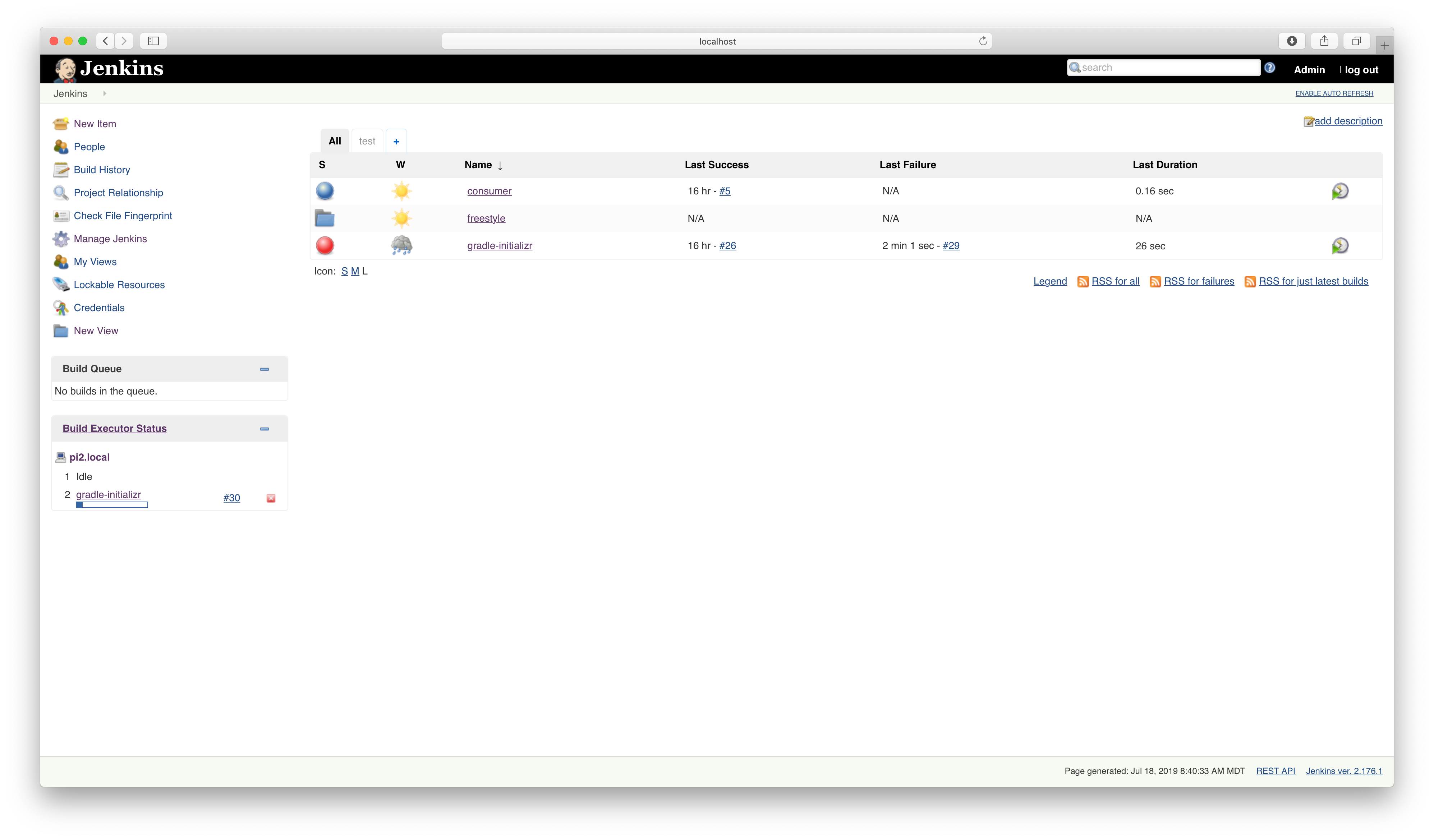This screenshot has width=1434, height=840.
Task: Open RSS feed for failures
Action: [x=1198, y=281]
